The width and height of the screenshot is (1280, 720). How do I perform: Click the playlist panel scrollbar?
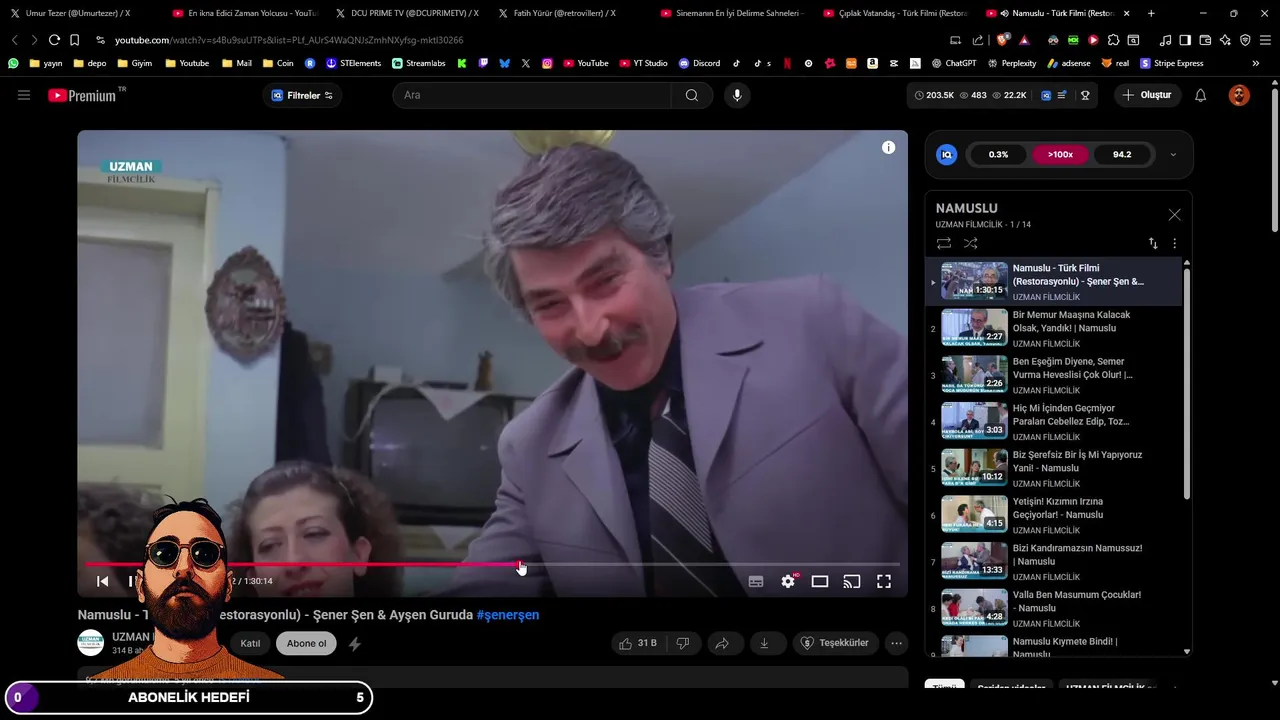1187,383
